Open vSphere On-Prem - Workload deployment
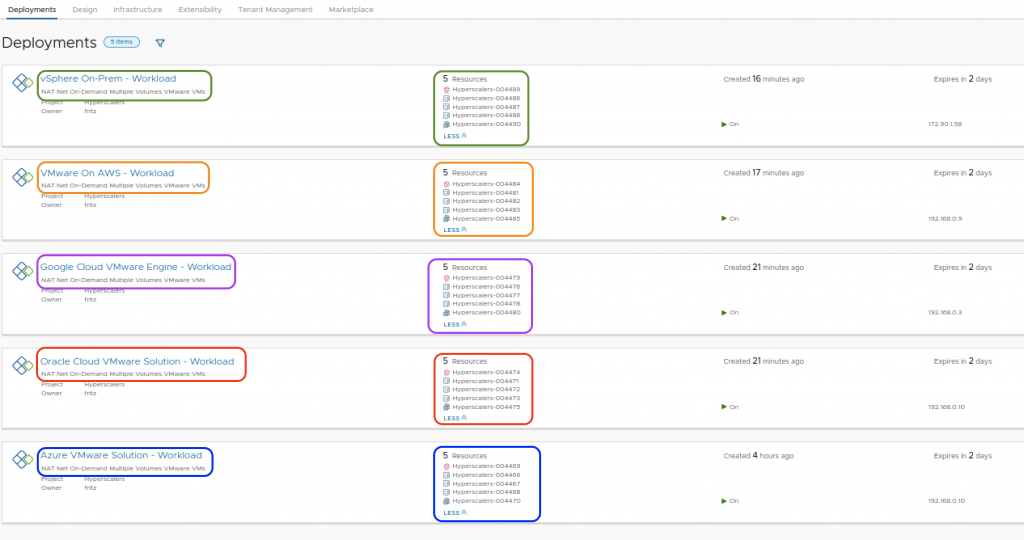This screenshot has height=540, width=1024. 108,78
